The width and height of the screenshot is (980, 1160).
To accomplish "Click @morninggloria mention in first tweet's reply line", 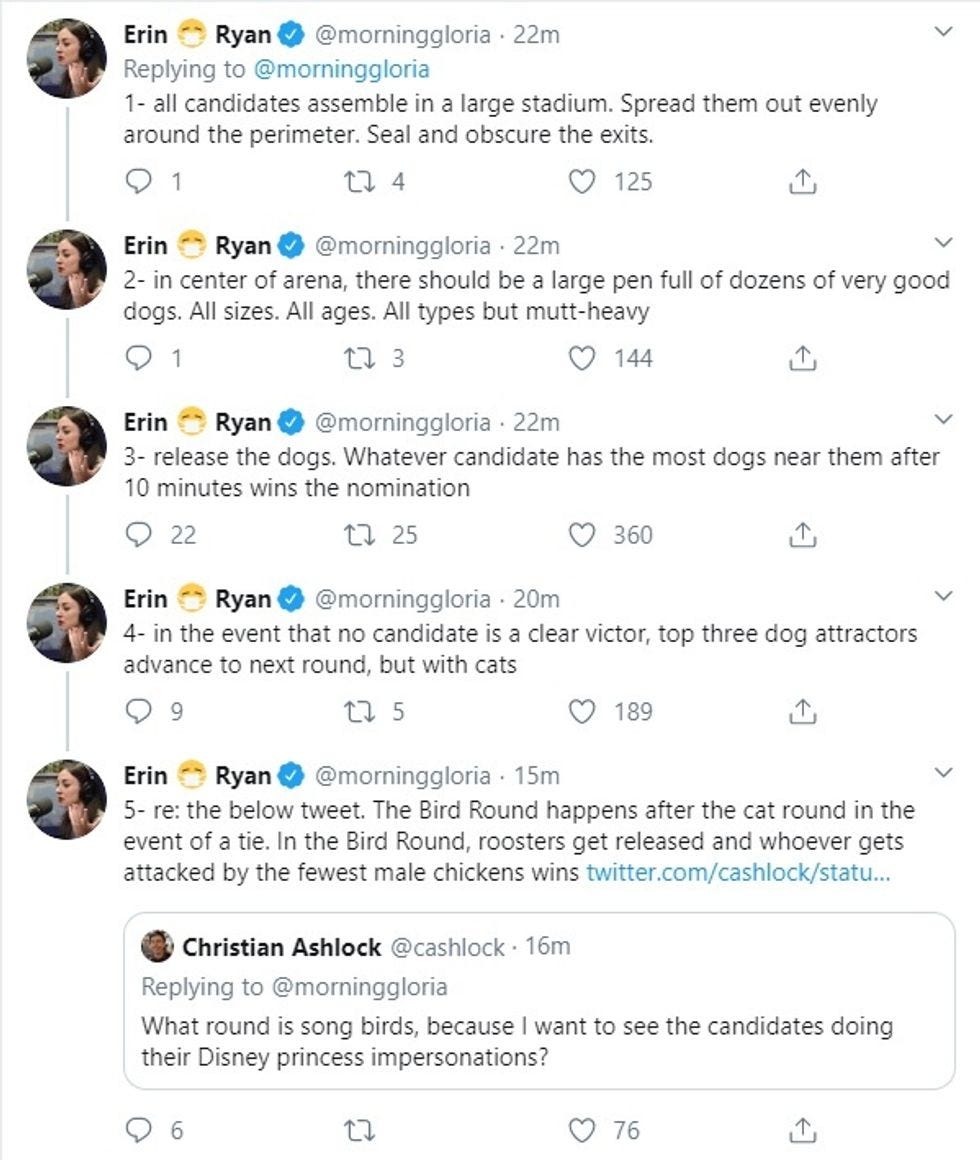I will [x=360, y=69].
